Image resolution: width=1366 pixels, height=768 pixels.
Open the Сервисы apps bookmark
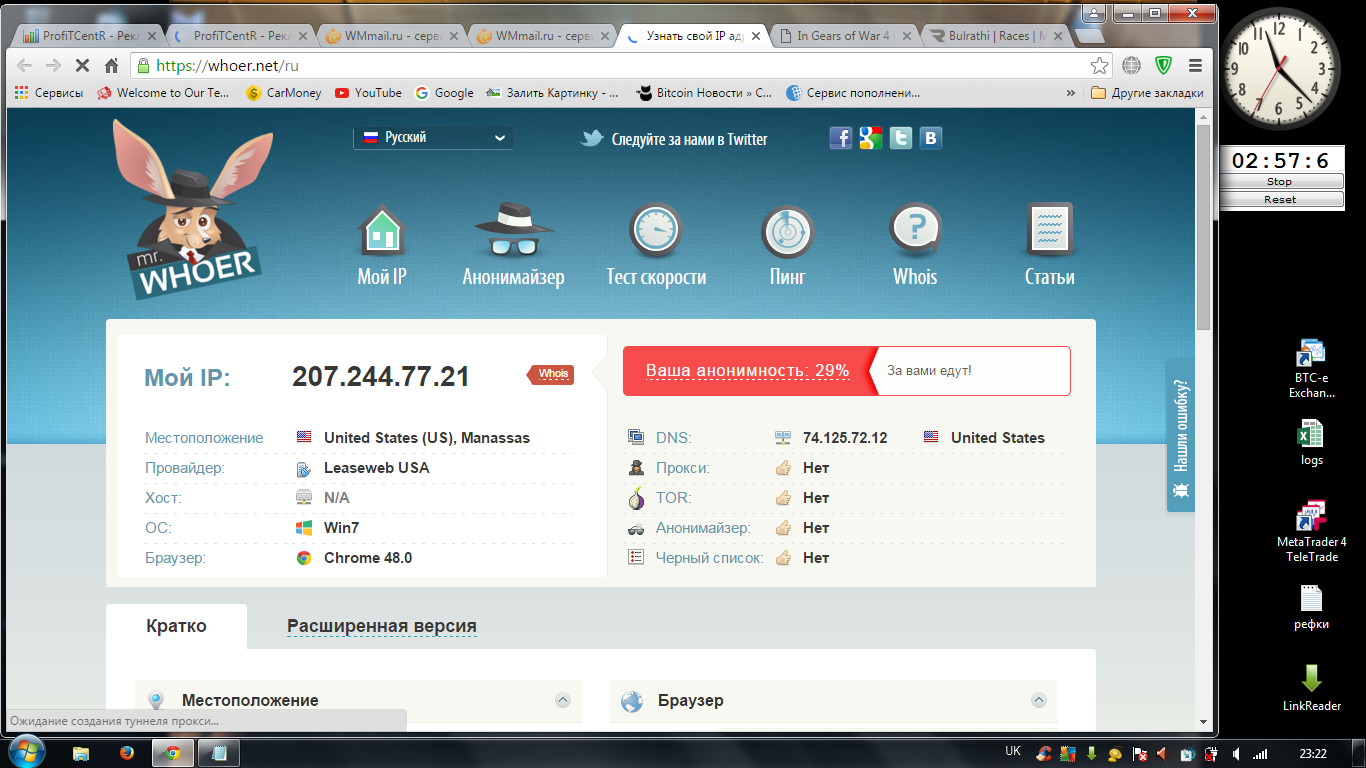click(x=50, y=93)
